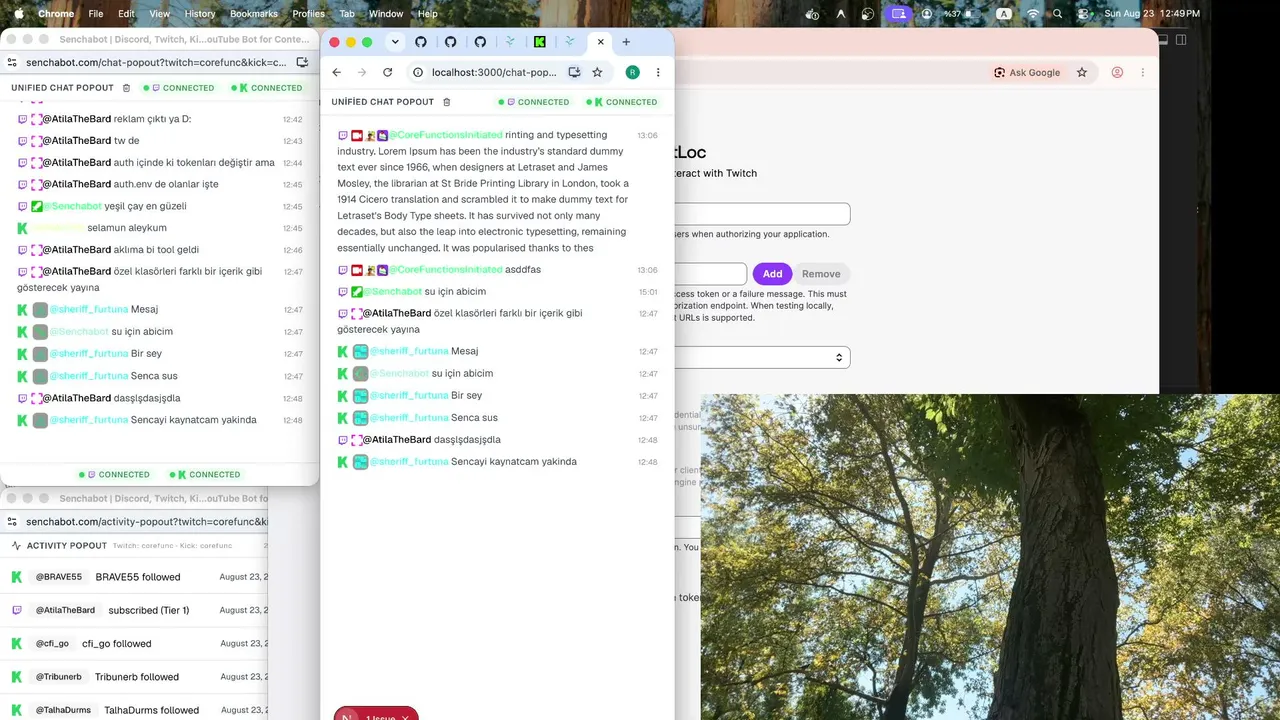
Task: Open the File menu
Action: (96, 14)
